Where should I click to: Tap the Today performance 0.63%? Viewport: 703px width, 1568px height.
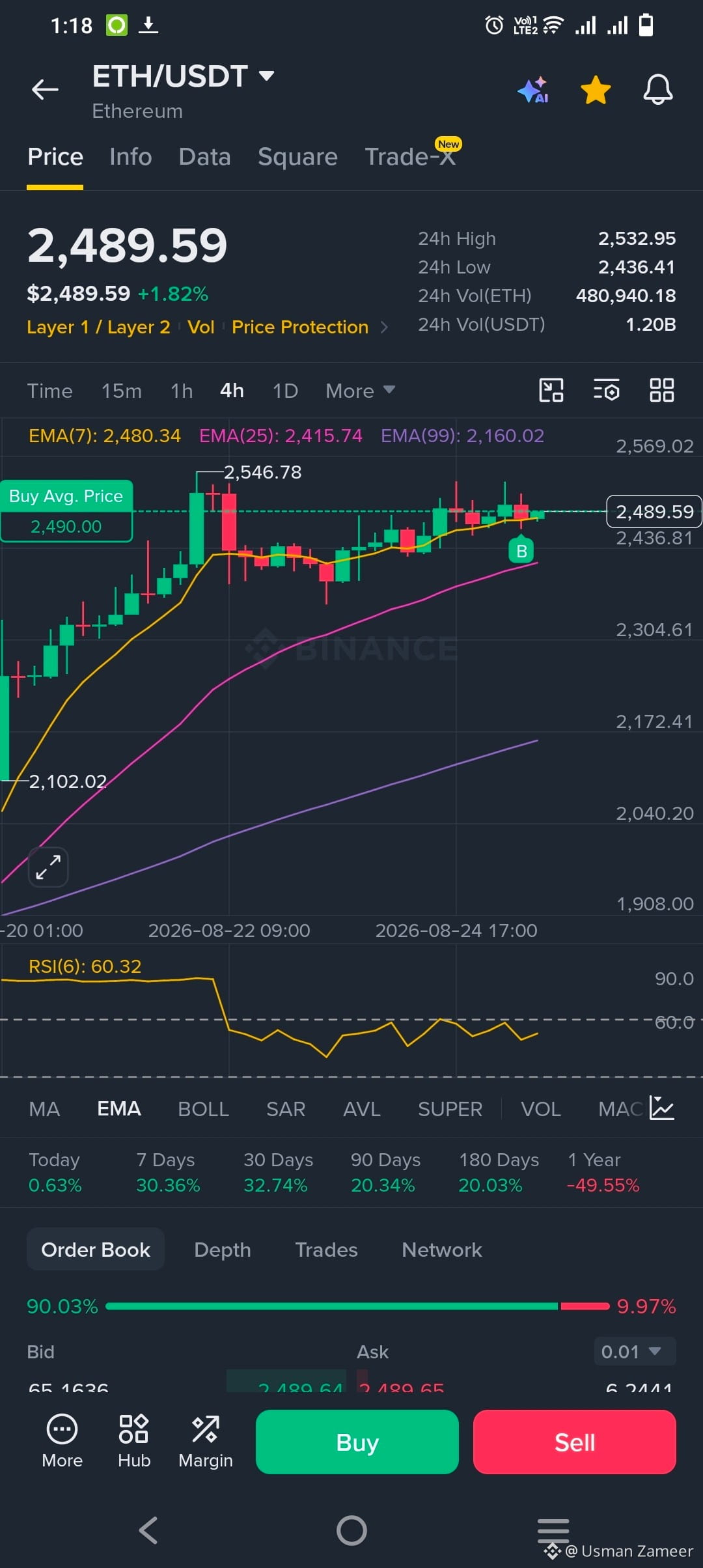coord(55,1185)
